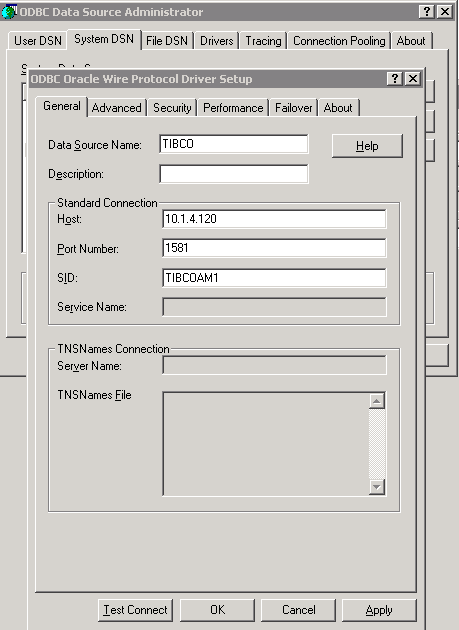
Task: Click the ODBC Administrator globe title icon
Action: [9, 11]
